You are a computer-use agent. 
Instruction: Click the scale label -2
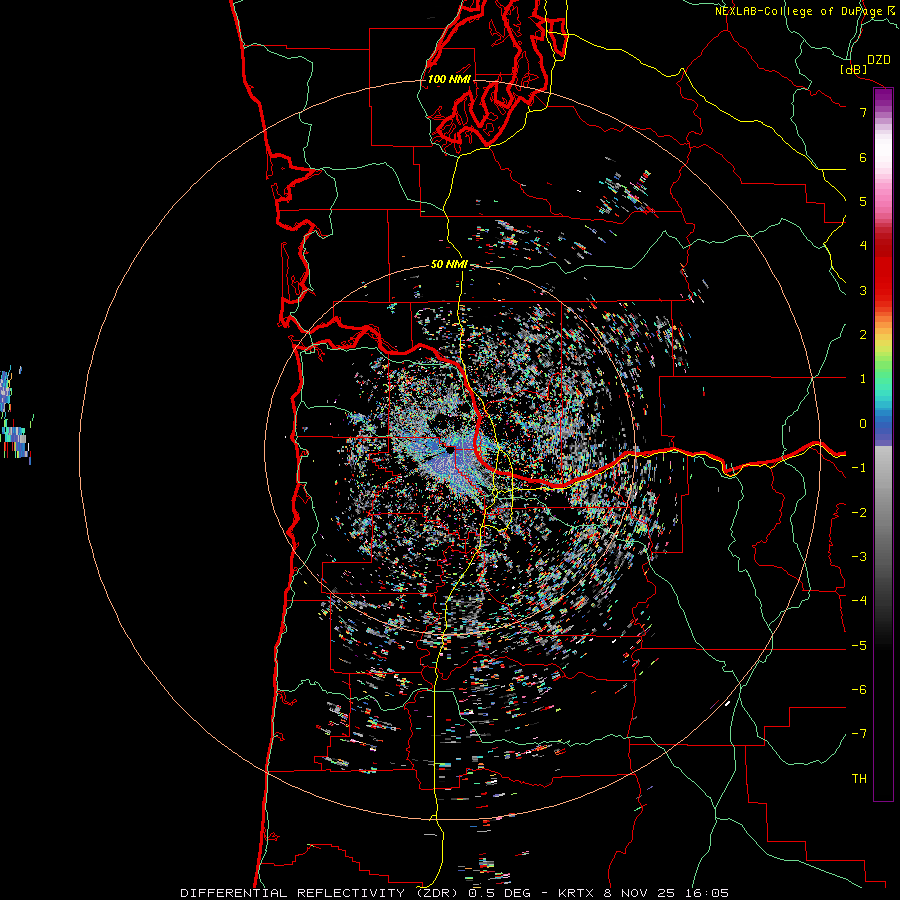tap(859, 512)
